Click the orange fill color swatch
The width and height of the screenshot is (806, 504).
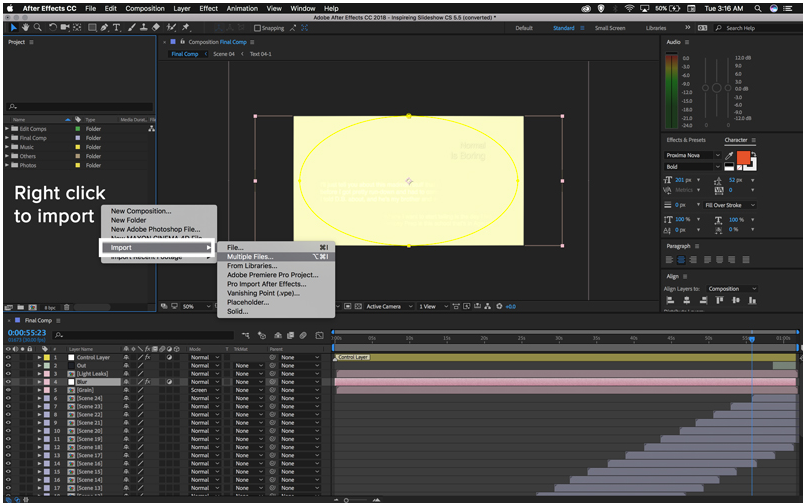(x=743, y=159)
